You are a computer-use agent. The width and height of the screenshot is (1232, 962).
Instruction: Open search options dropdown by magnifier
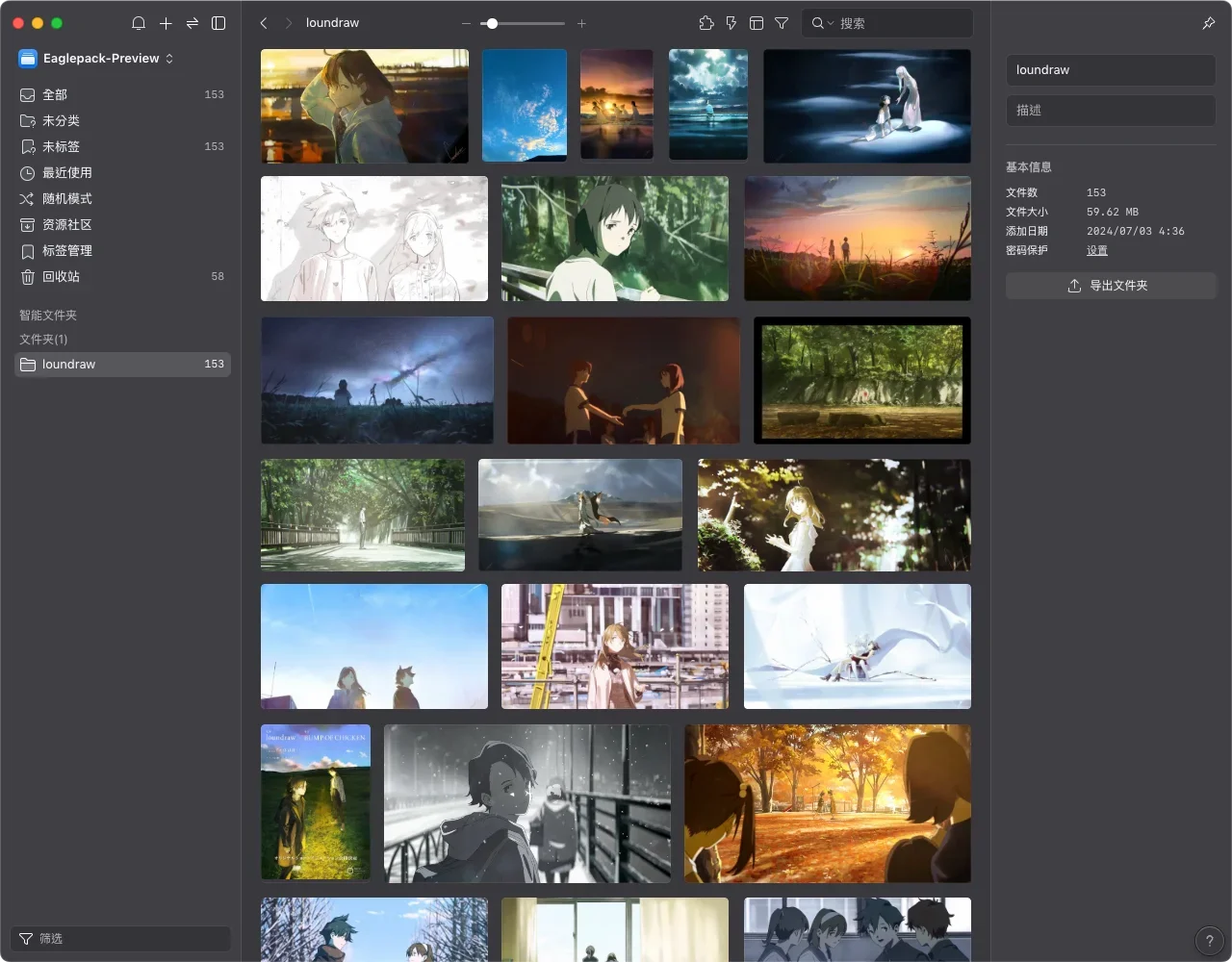pyautogui.click(x=821, y=23)
